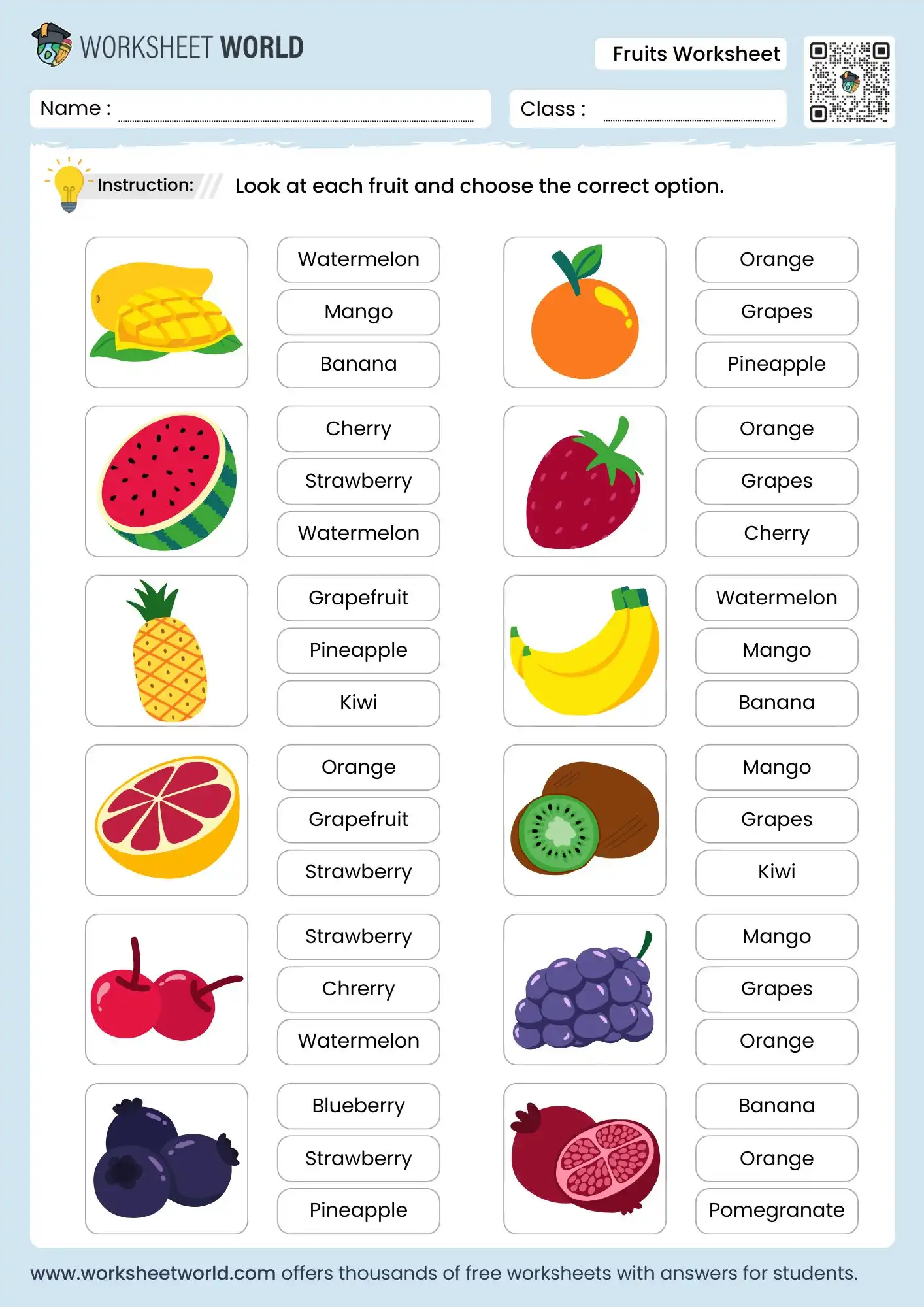The width and height of the screenshot is (924, 1307).
Task: Click the pomegranate fruit picture
Action: pyautogui.click(x=584, y=1159)
